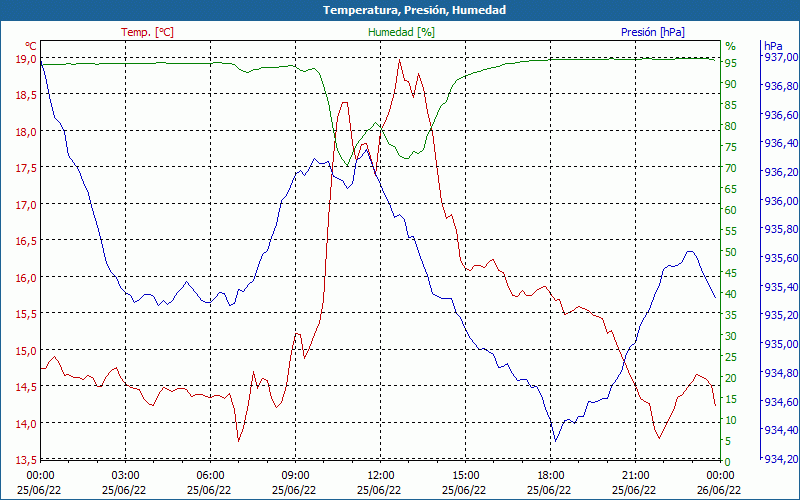Click the "18:00" time axis label

coord(551,476)
